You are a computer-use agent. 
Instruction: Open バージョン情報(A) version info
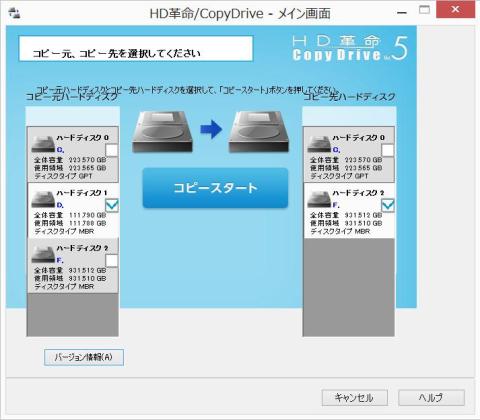tap(84, 357)
